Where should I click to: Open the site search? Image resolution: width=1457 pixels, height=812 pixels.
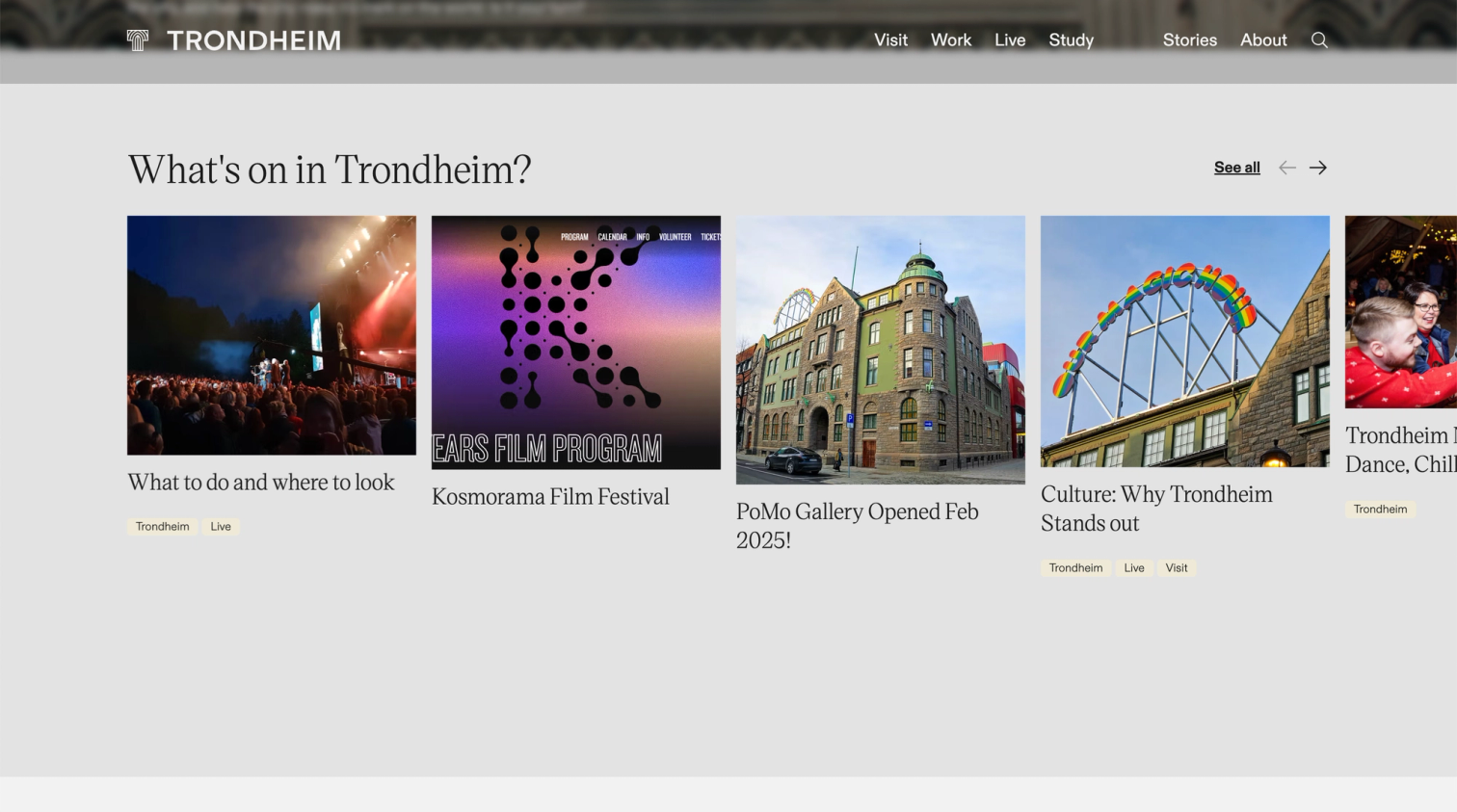click(1319, 39)
